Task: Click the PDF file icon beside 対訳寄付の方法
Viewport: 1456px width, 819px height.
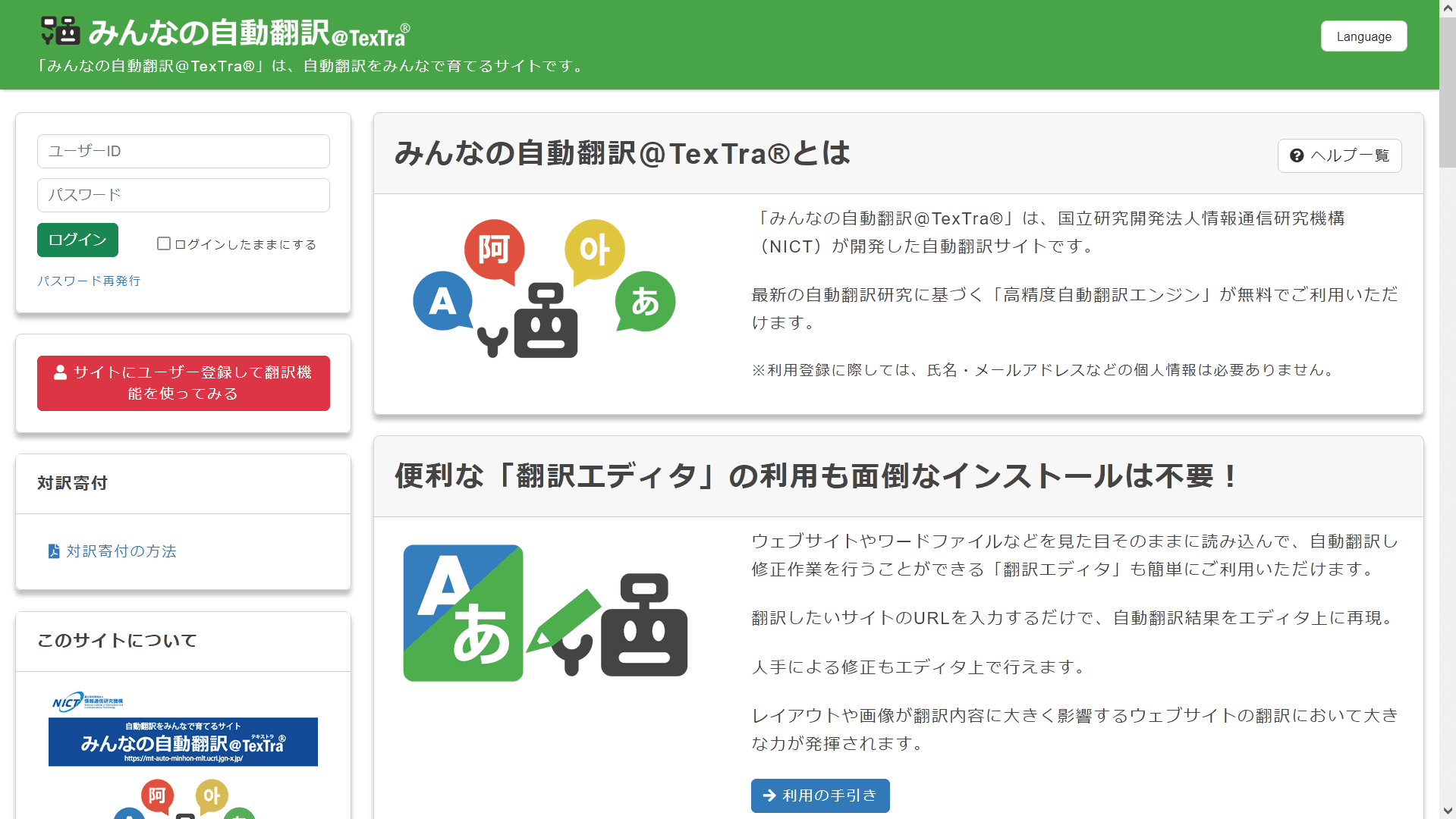Action: click(x=54, y=551)
